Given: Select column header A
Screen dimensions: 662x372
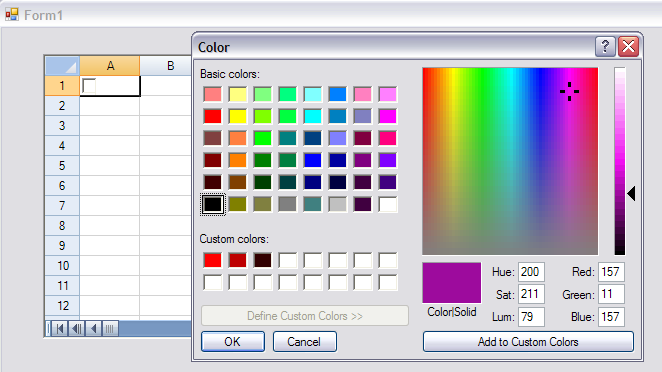Looking at the screenshot, I should click(x=110, y=66).
